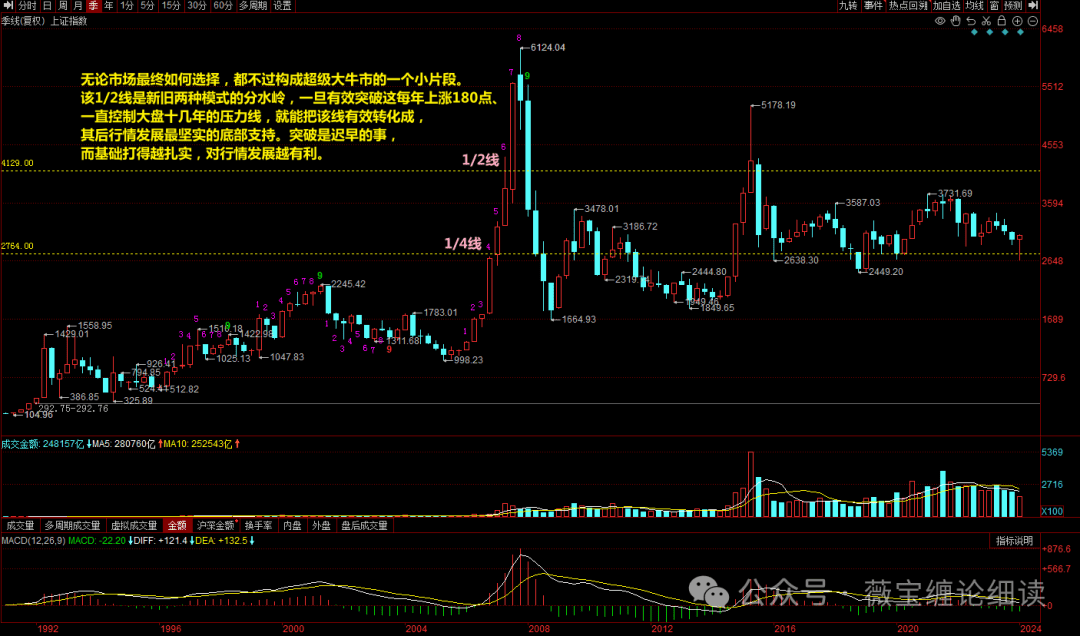Select the hand pan tool icon
Image resolution: width=1080 pixels, height=636 pixels.
[x=956, y=21]
